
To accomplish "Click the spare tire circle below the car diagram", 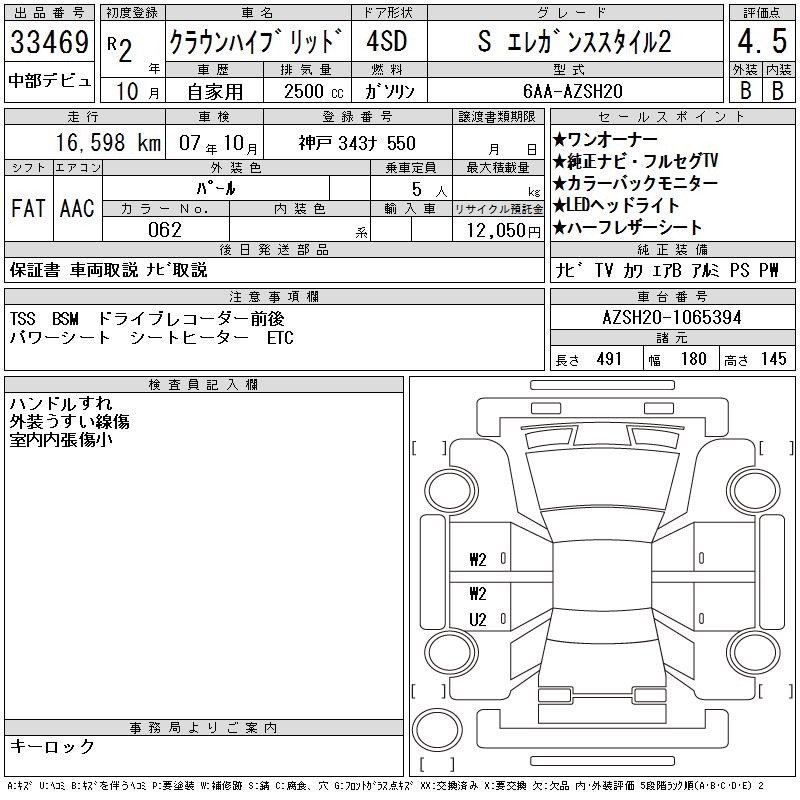I will click(437, 730).
